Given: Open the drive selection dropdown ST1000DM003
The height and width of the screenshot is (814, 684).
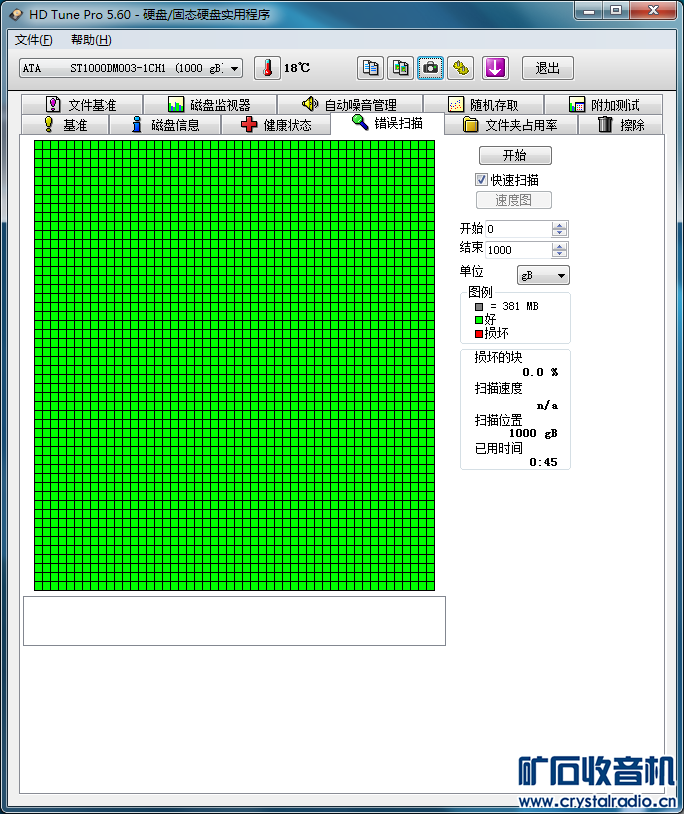Looking at the screenshot, I should pos(131,68).
